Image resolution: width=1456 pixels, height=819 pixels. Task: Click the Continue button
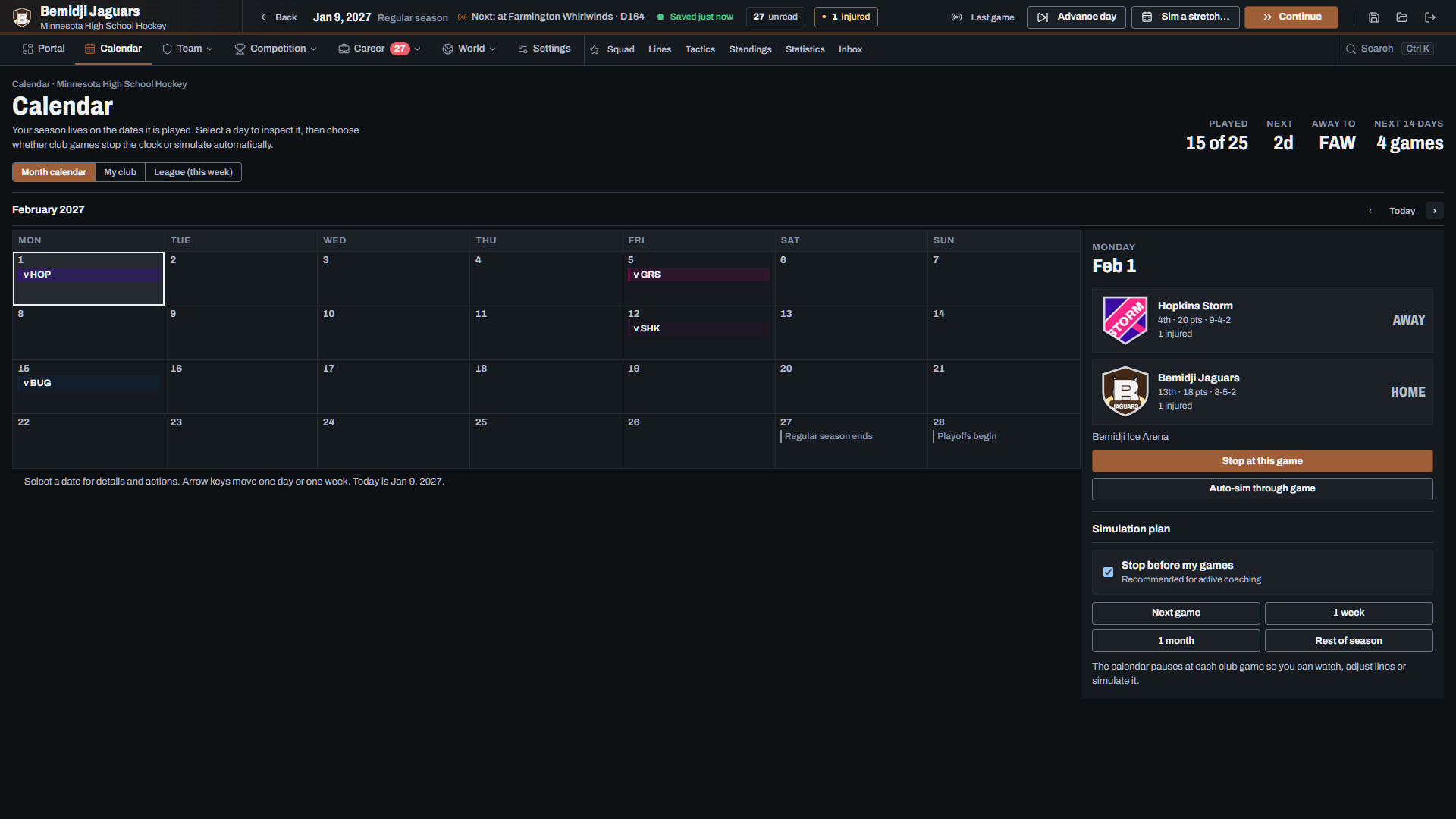(x=1291, y=17)
